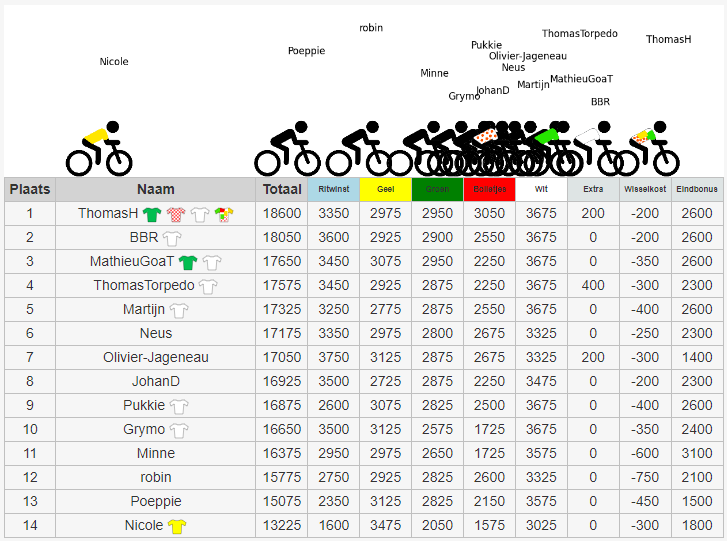This screenshot has width=727, height=541.
Task: Click the Eindbonus column header
Action: pos(697,189)
